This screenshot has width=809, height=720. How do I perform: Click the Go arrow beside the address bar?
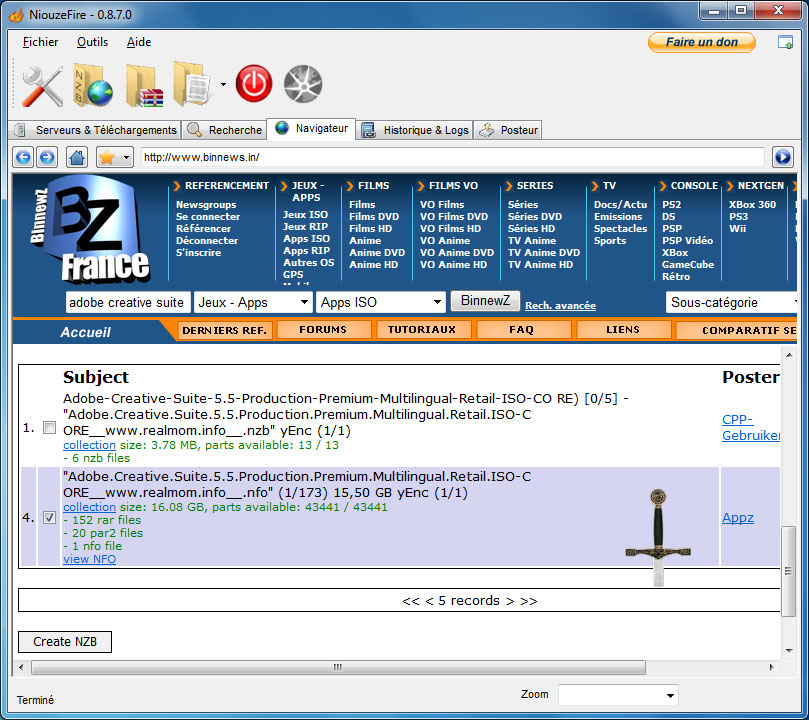pyautogui.click(x=783, y=157)
